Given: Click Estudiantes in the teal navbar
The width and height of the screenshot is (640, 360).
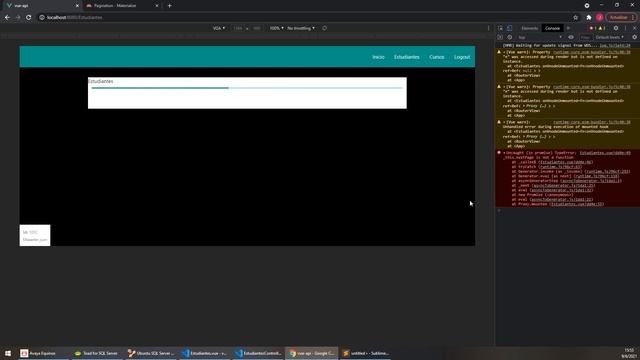Looking at the screenshot, I should [x=407, y=57].
